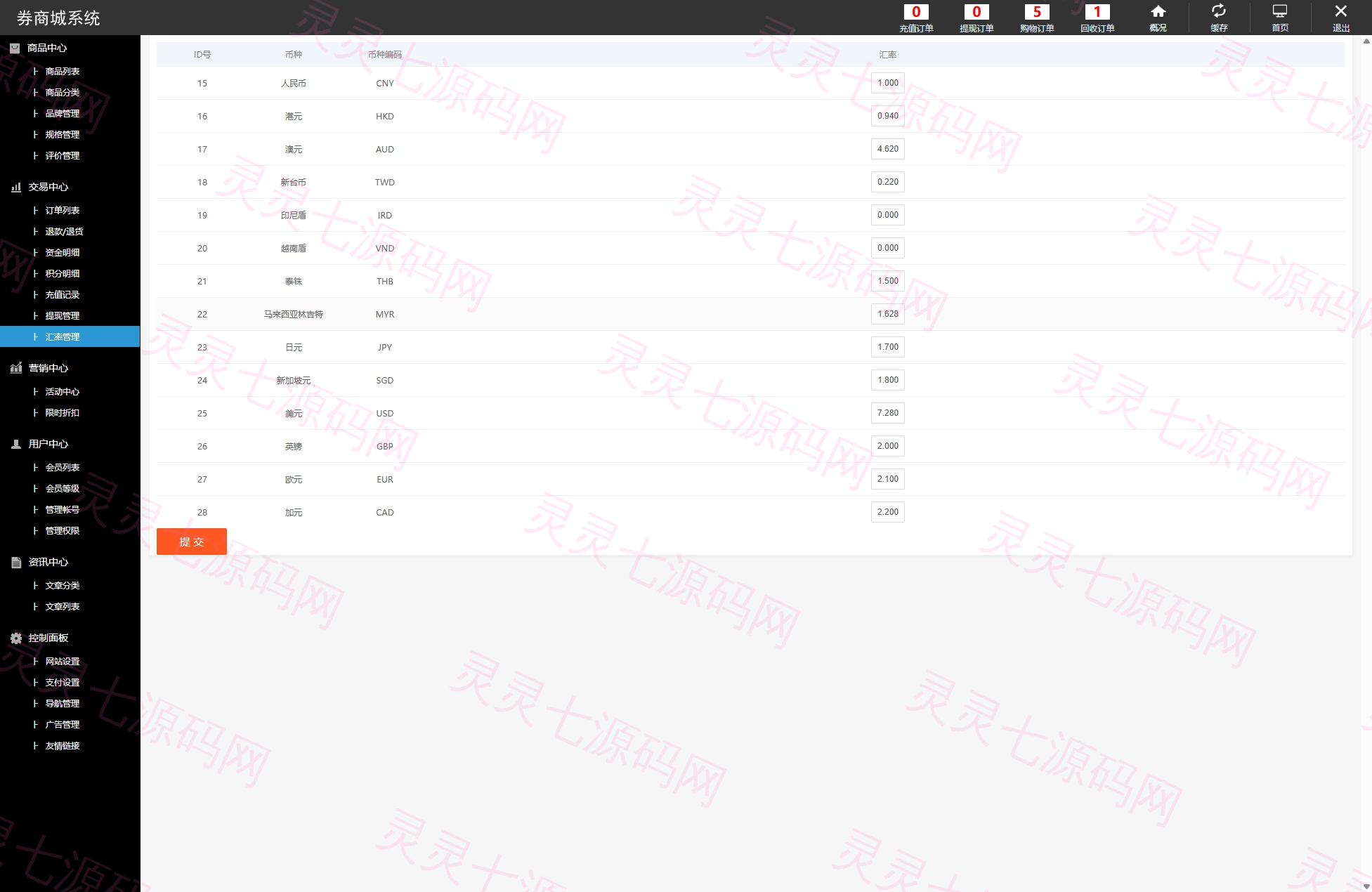
Task: Focus the USD exchange rate field
Action: 888,413
